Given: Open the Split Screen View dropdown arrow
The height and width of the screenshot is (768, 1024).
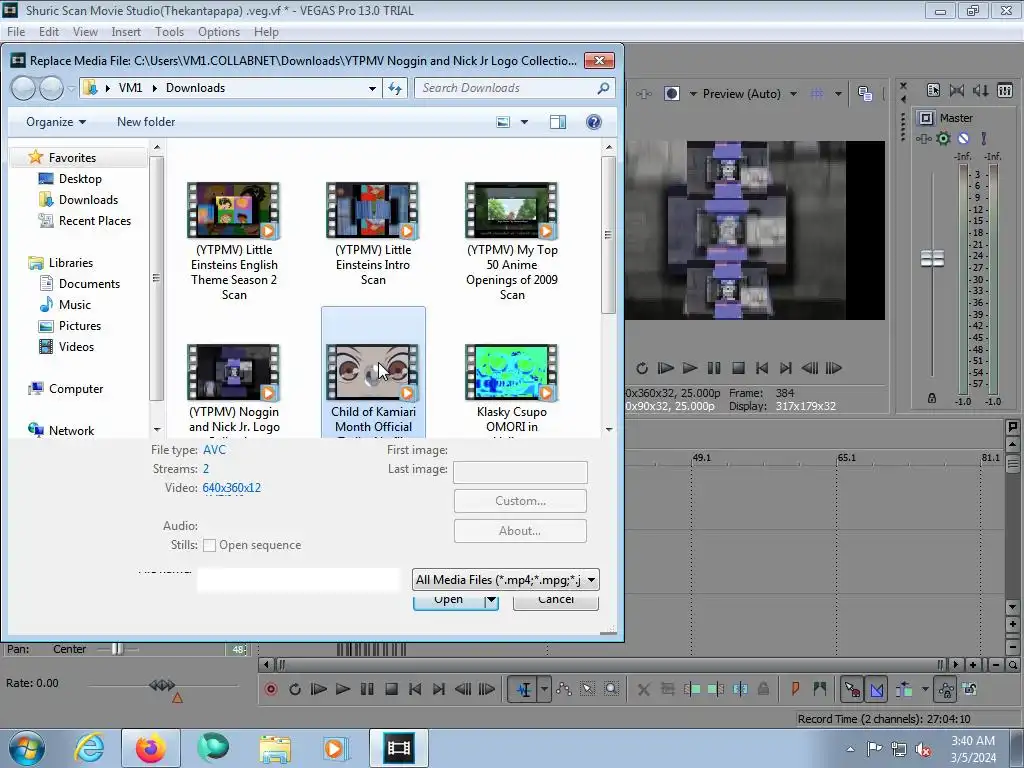Looking at the screenshot, I should click(x=693, y=93).
